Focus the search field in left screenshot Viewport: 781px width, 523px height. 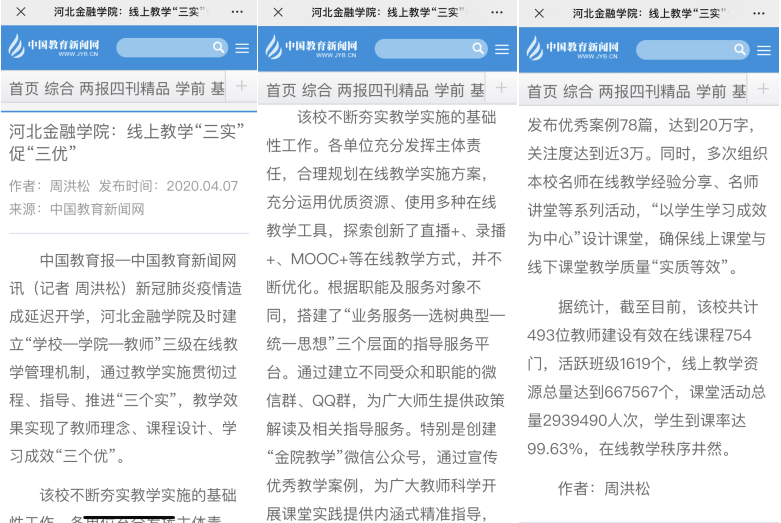tap(172, 47)
